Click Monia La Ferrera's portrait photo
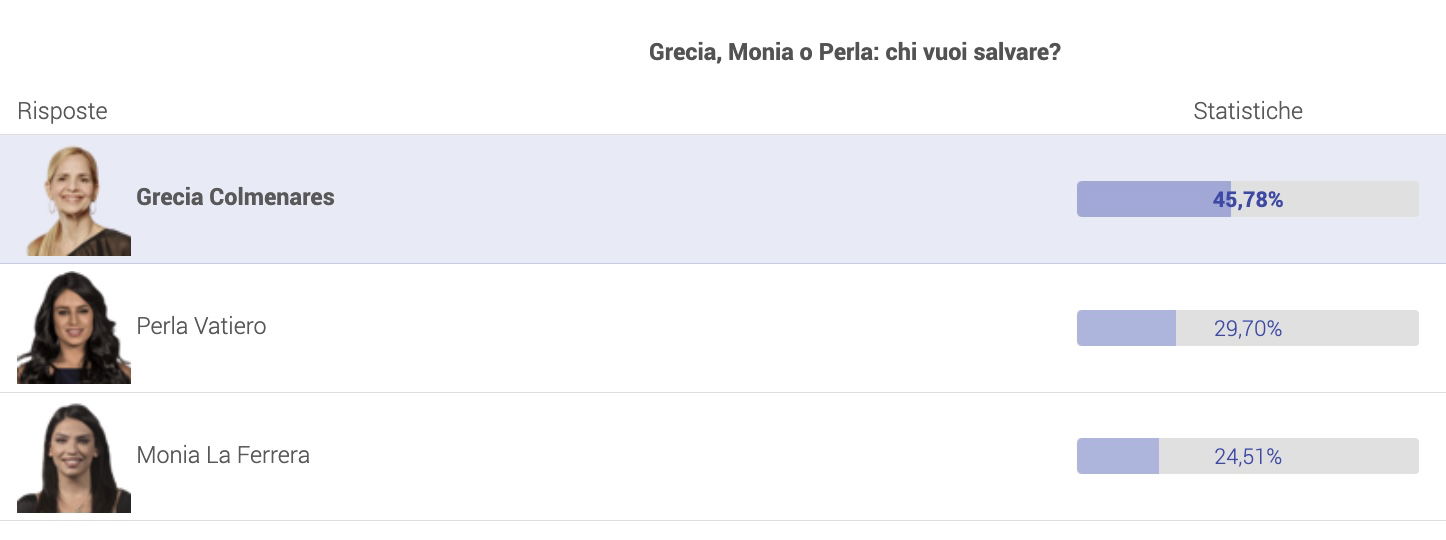 click(x=74, y=456)
